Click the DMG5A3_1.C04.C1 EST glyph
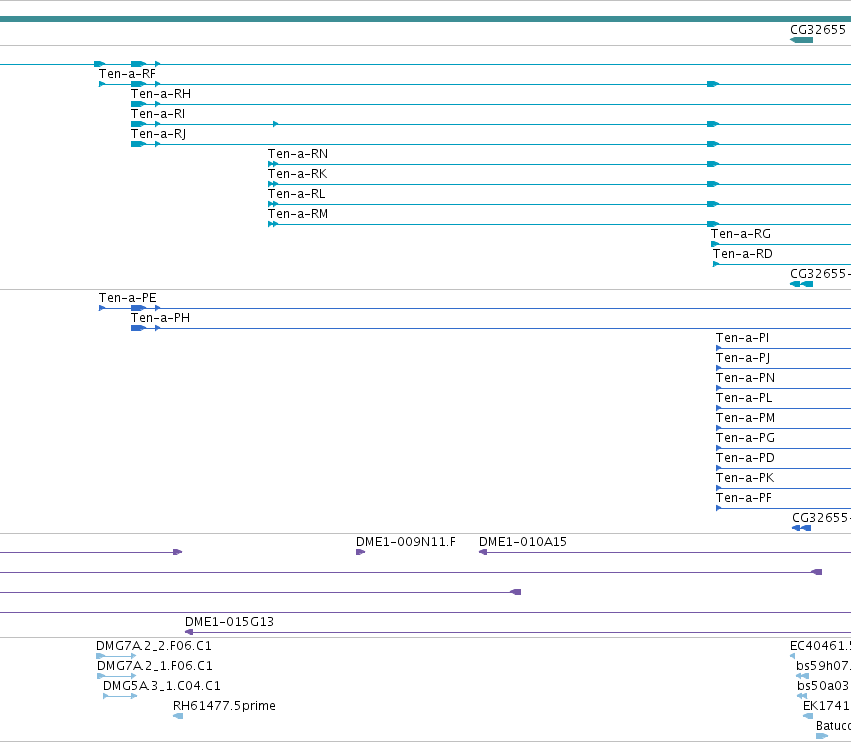The width and height of the screenshot is (851, 742). click(x=120, y=696)
